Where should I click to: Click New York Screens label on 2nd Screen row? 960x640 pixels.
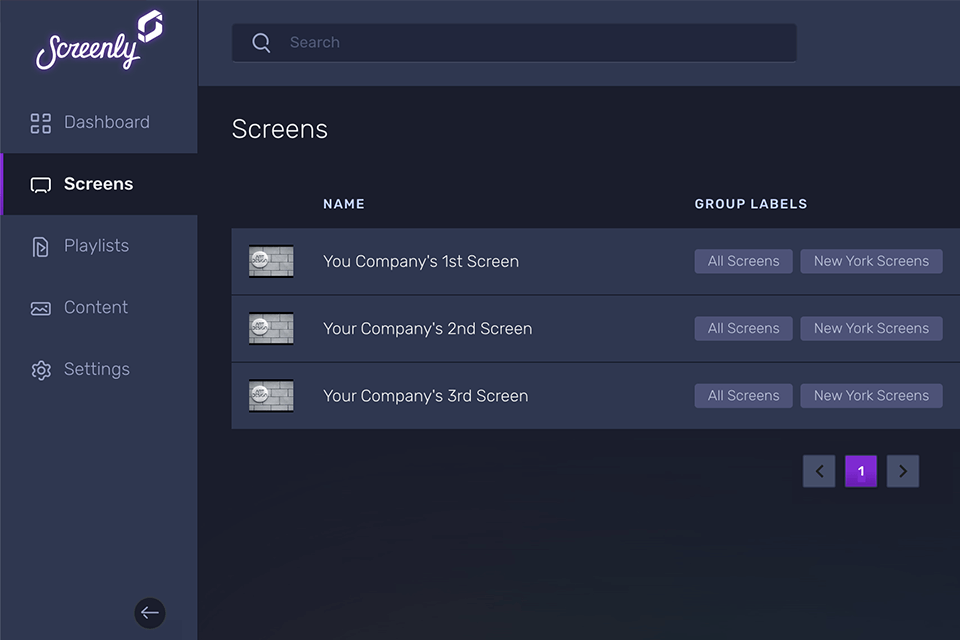point(871,329)
